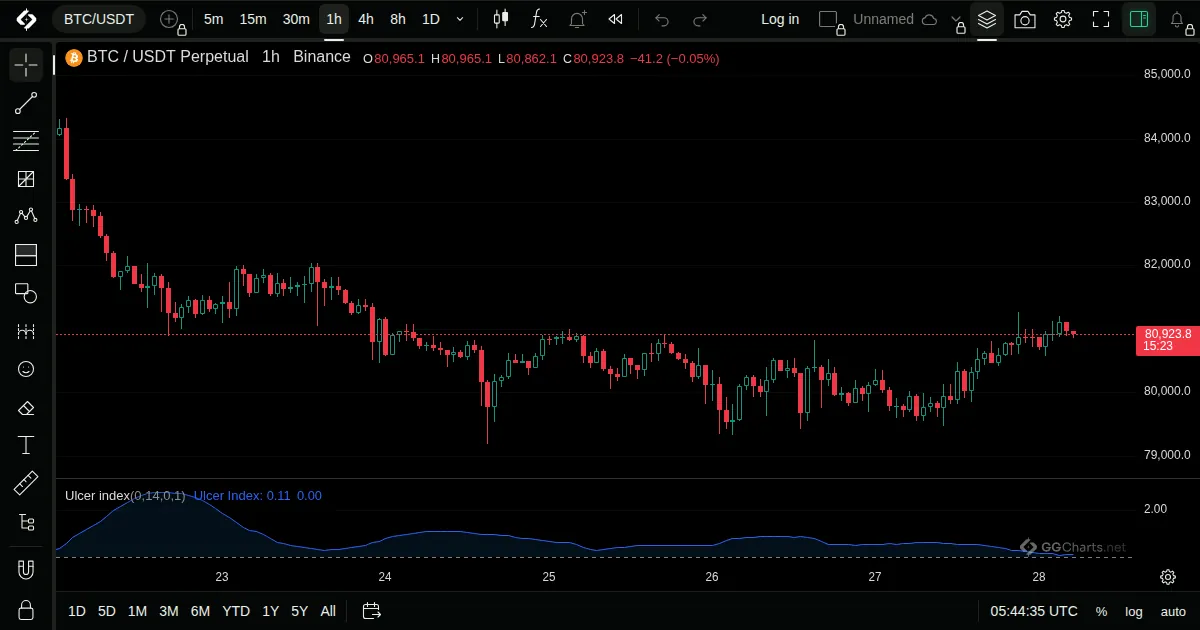Select the geometric shapes tool
This screenshot has height=630, width=1200.
[26, 293]
